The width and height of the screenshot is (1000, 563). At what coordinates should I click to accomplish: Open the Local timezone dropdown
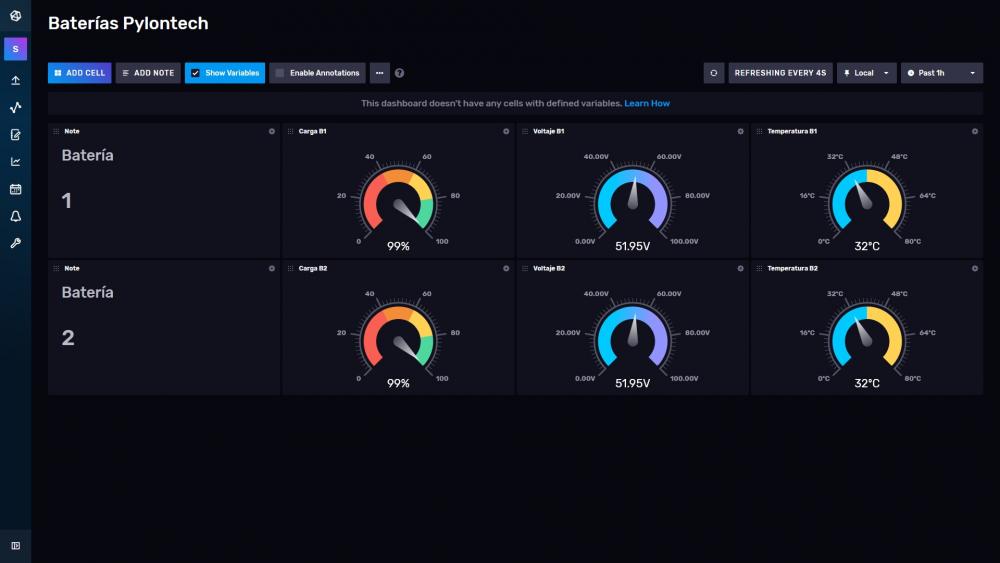867,73
